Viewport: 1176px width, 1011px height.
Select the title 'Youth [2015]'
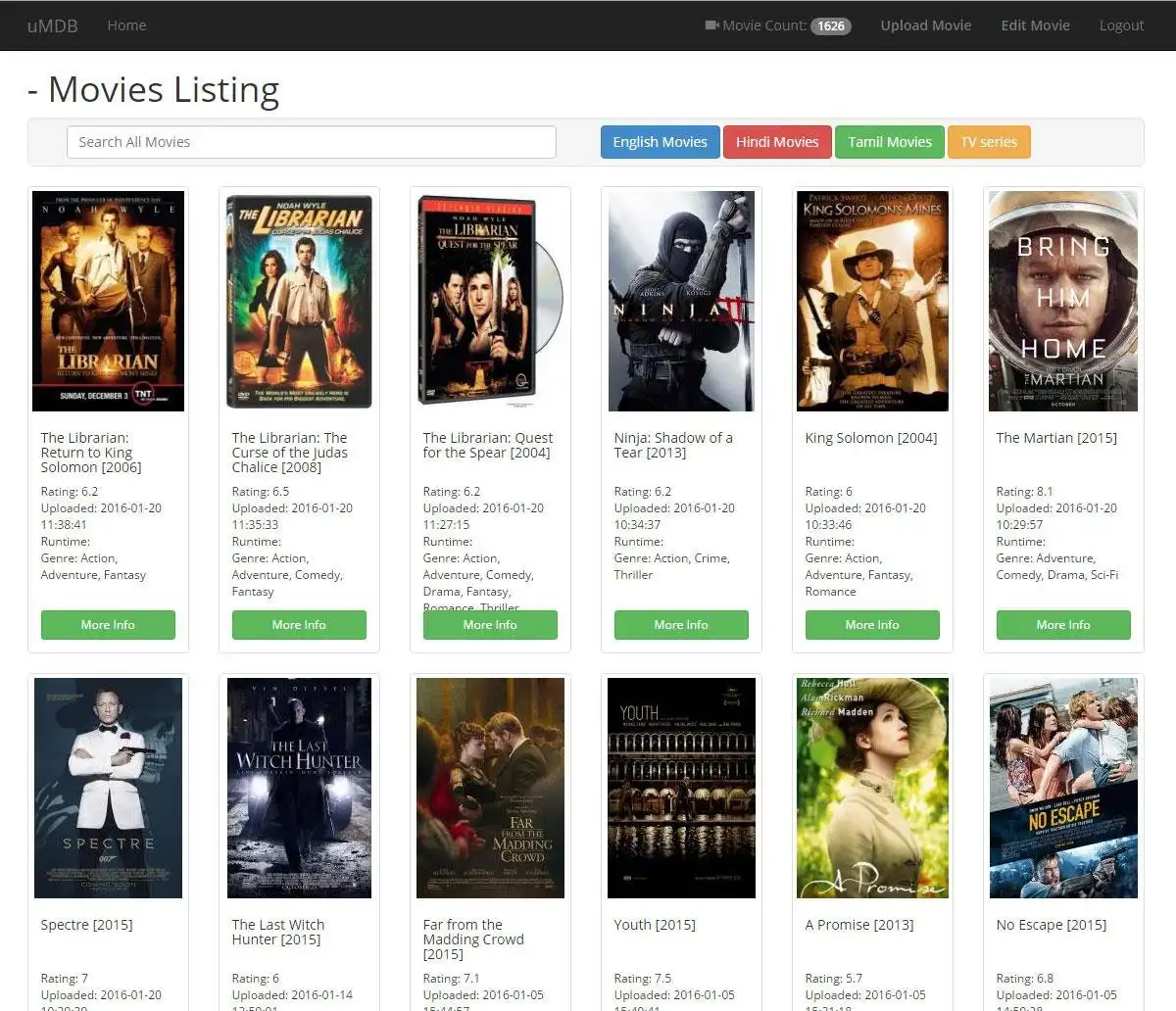pos(655,925)
